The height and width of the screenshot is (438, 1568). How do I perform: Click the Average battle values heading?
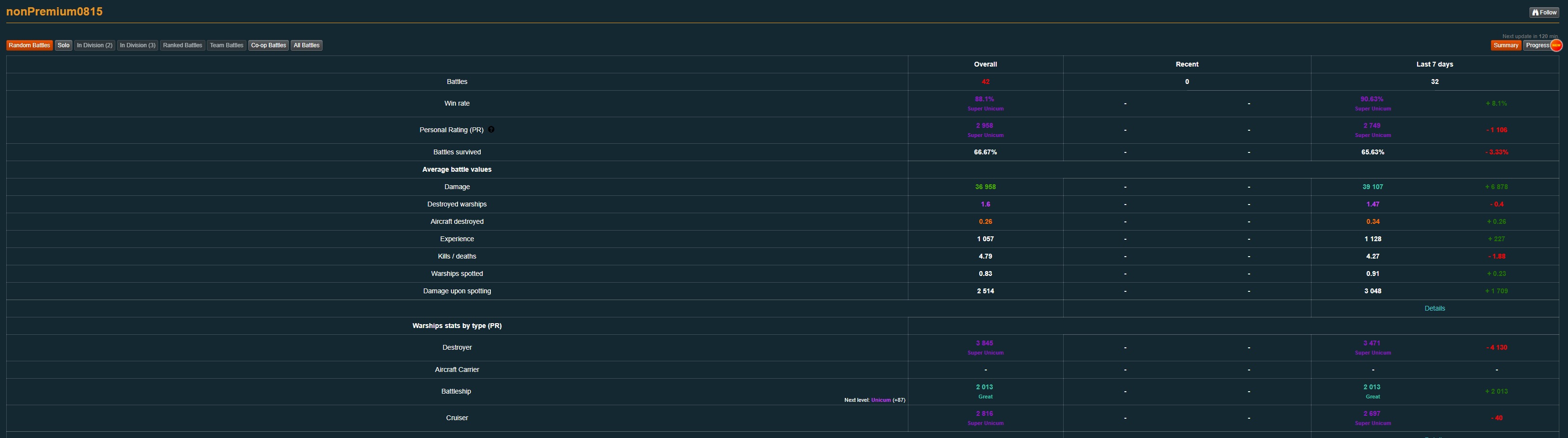tap(457, 169)
